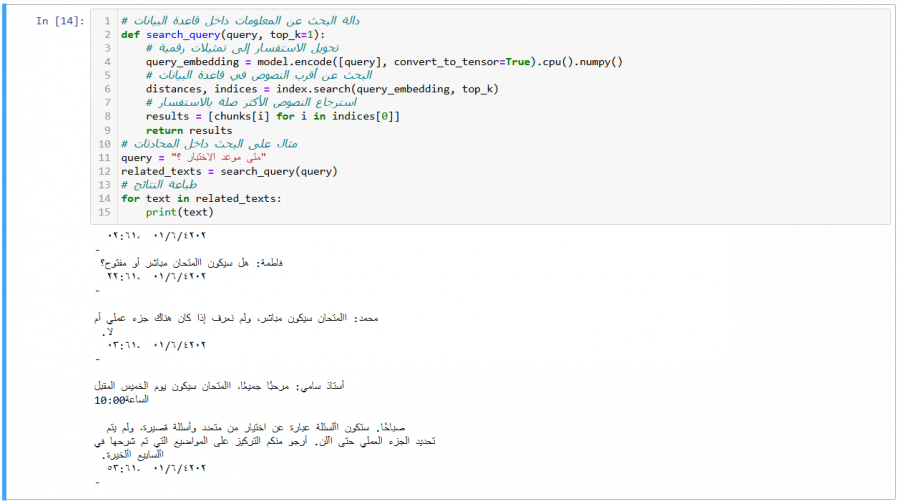Click line number 9 in the gutter
The width and height of the screenshot is (900, 504).
(107, 130)
